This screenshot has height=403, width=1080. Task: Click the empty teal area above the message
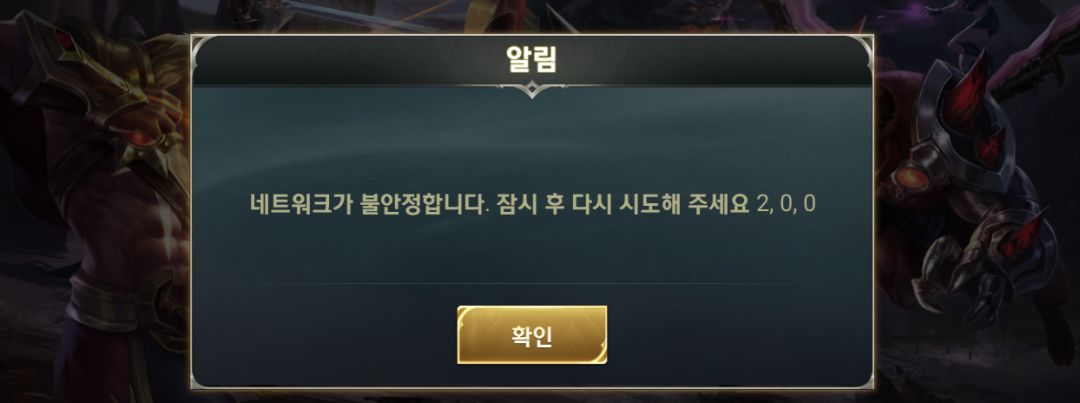(532, 138)
